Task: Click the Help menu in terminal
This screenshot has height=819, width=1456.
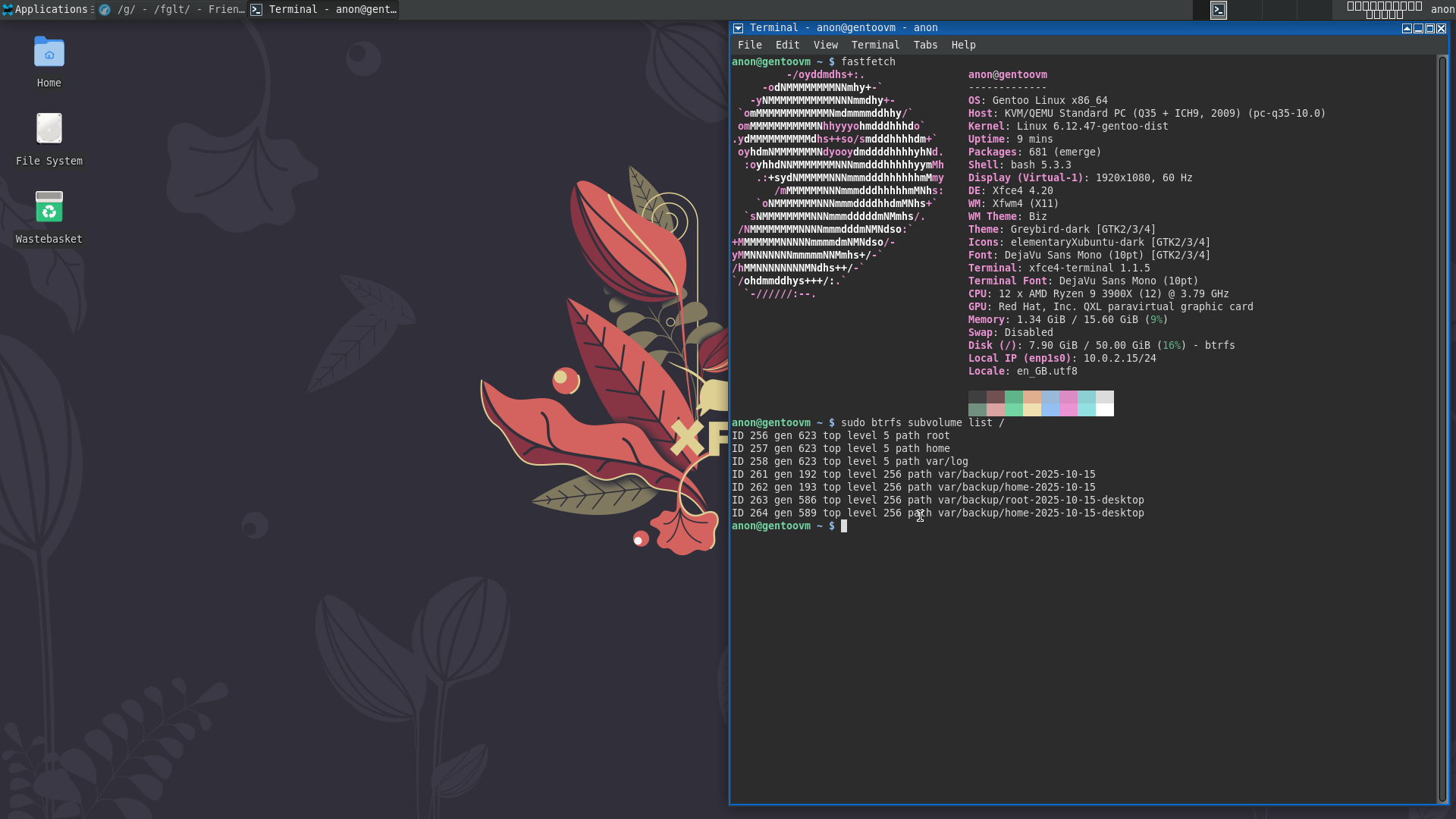Action: click(963, 45)
